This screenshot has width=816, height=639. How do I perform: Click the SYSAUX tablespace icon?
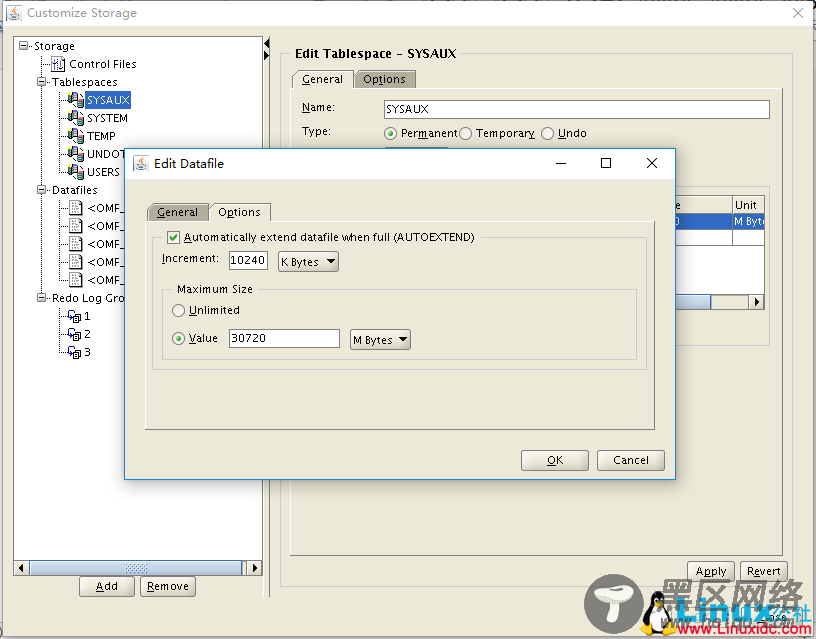click(x=75, y=100)
